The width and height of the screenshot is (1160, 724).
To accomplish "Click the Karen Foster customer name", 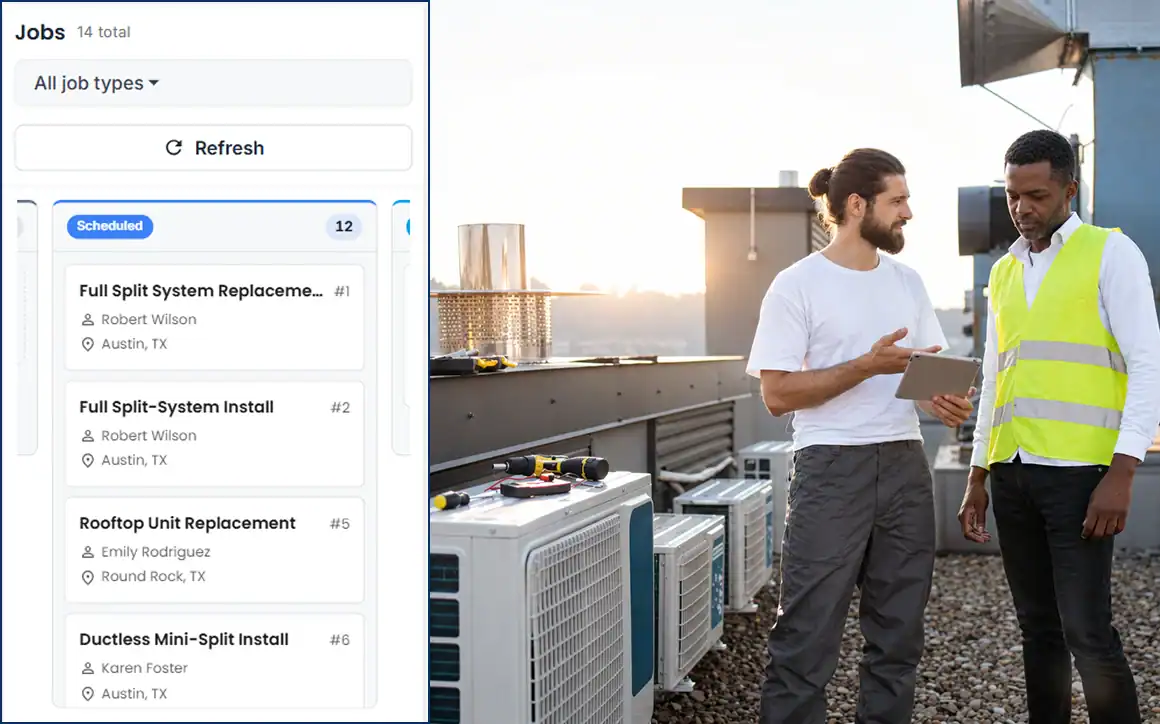I will (144, 668).
